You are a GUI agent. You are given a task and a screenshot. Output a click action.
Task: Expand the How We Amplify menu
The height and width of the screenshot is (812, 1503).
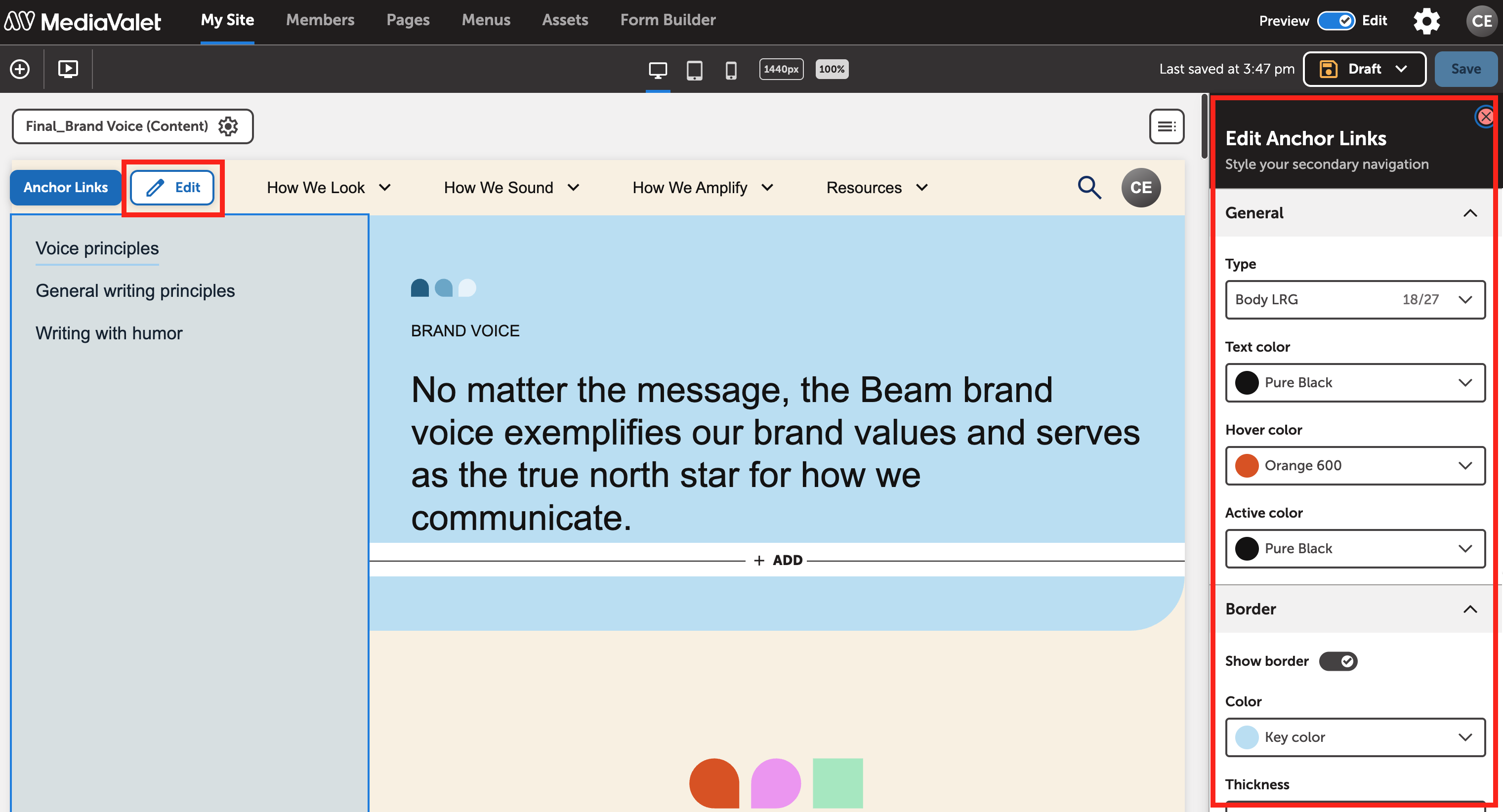coord(703,187)
